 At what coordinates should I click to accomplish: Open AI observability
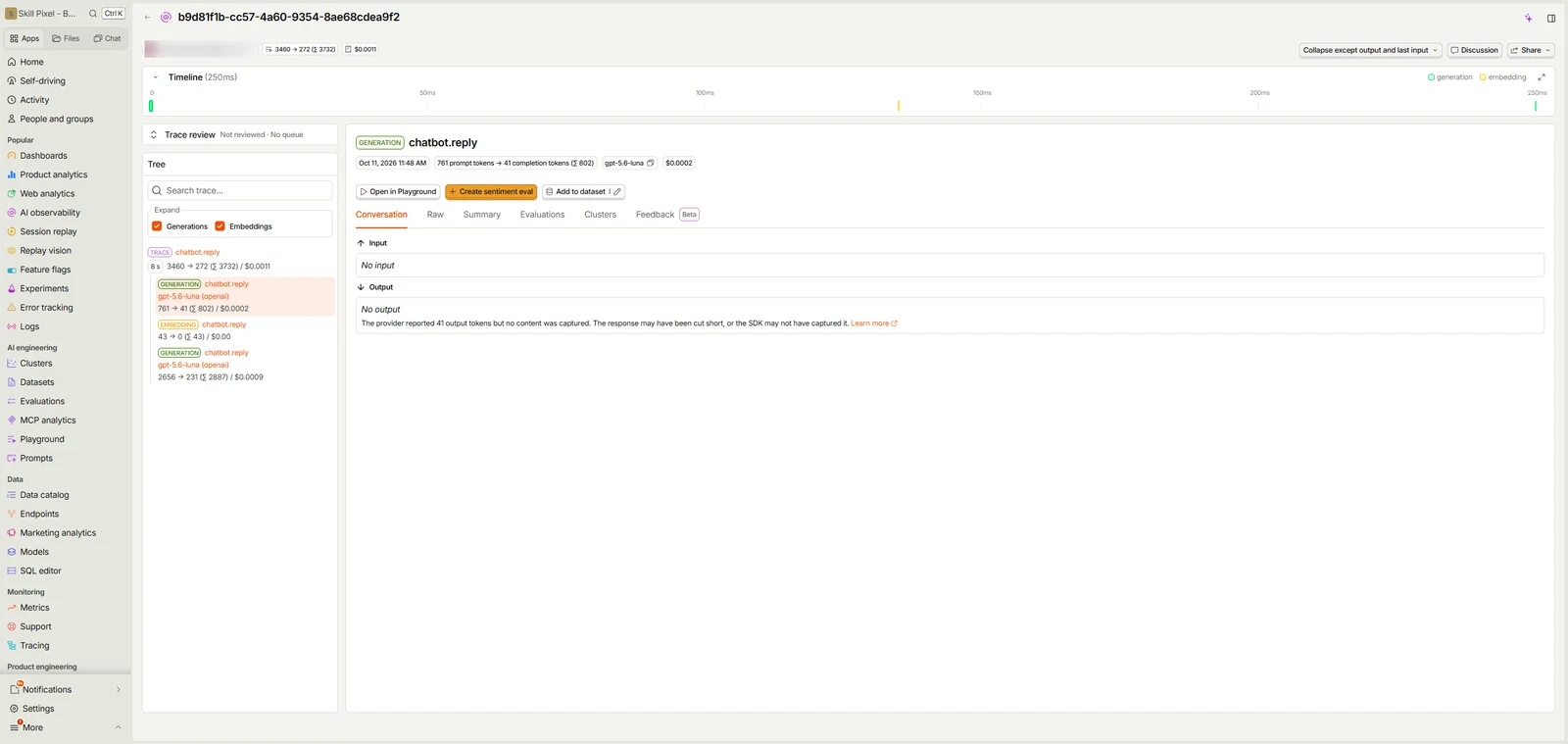pyautogui.click(x=50, y=213)
